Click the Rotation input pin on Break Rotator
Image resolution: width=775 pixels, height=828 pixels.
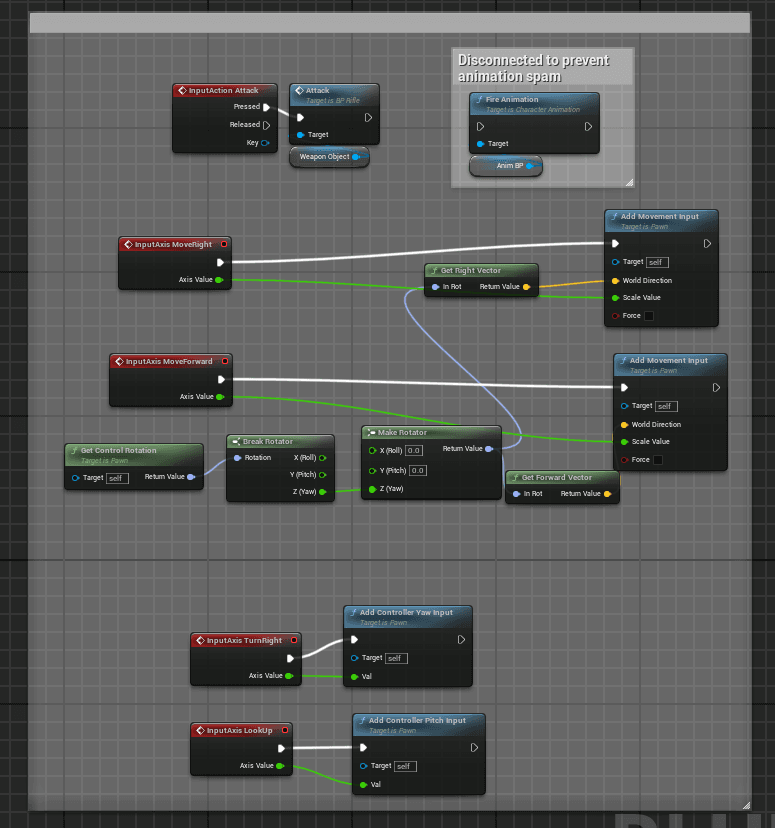click(238, 458)
